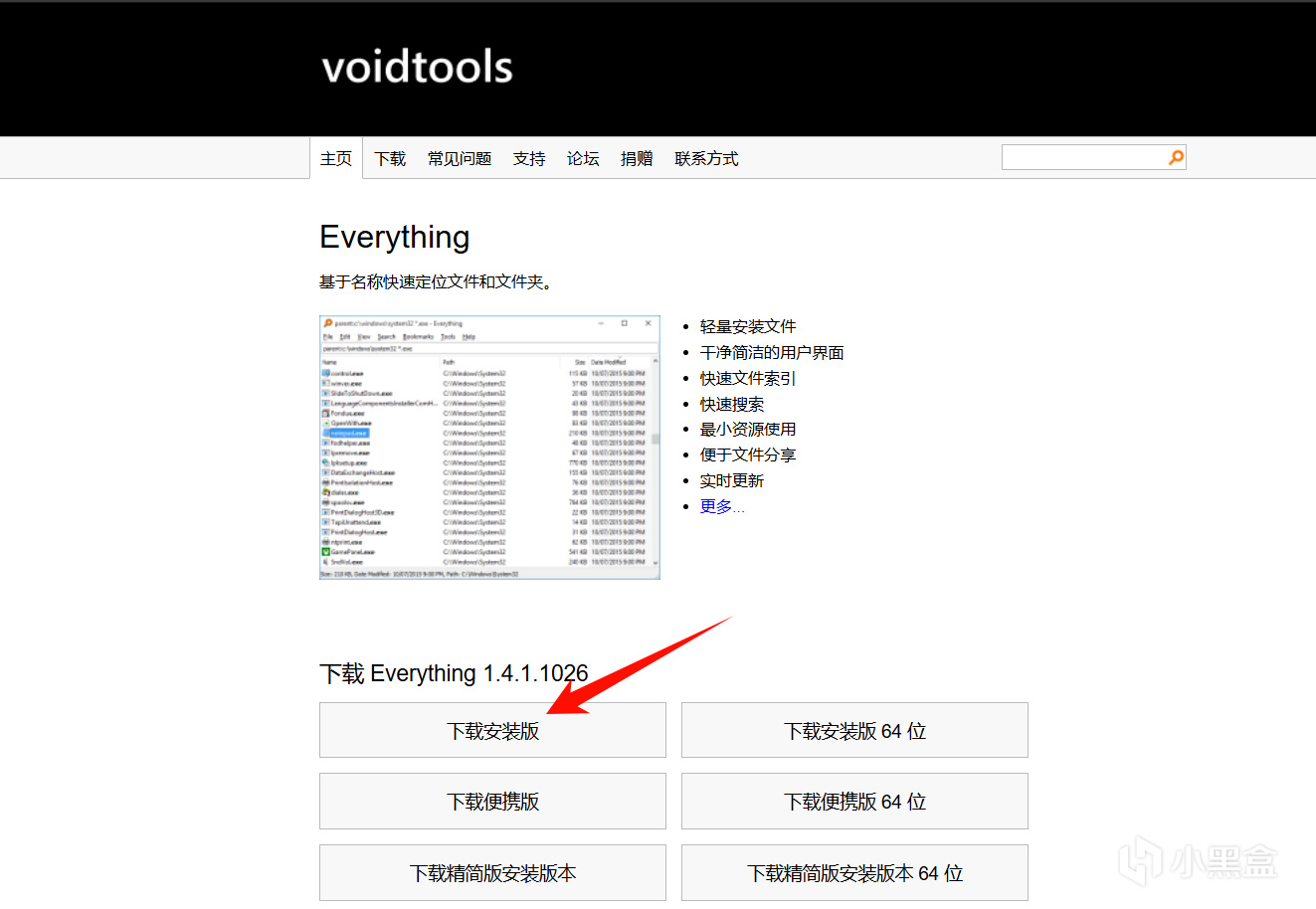The height and width of the screenshot is (909, 1316).
Task: Click the 下载便携版 button
Action: [x=492, y=802]
